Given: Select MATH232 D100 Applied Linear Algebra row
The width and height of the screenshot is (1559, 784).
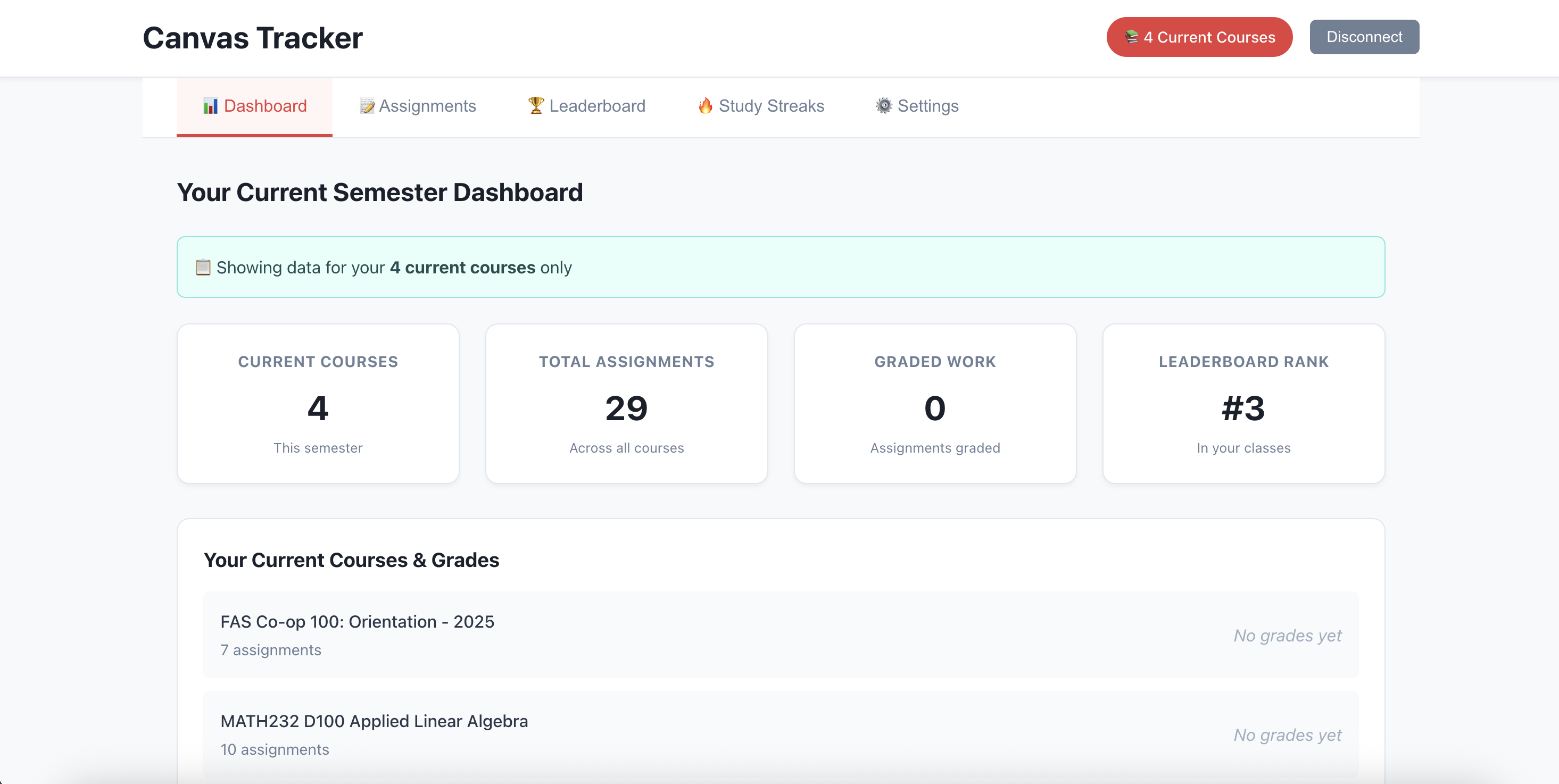Looking at the screenshot, I should (780, 734).
